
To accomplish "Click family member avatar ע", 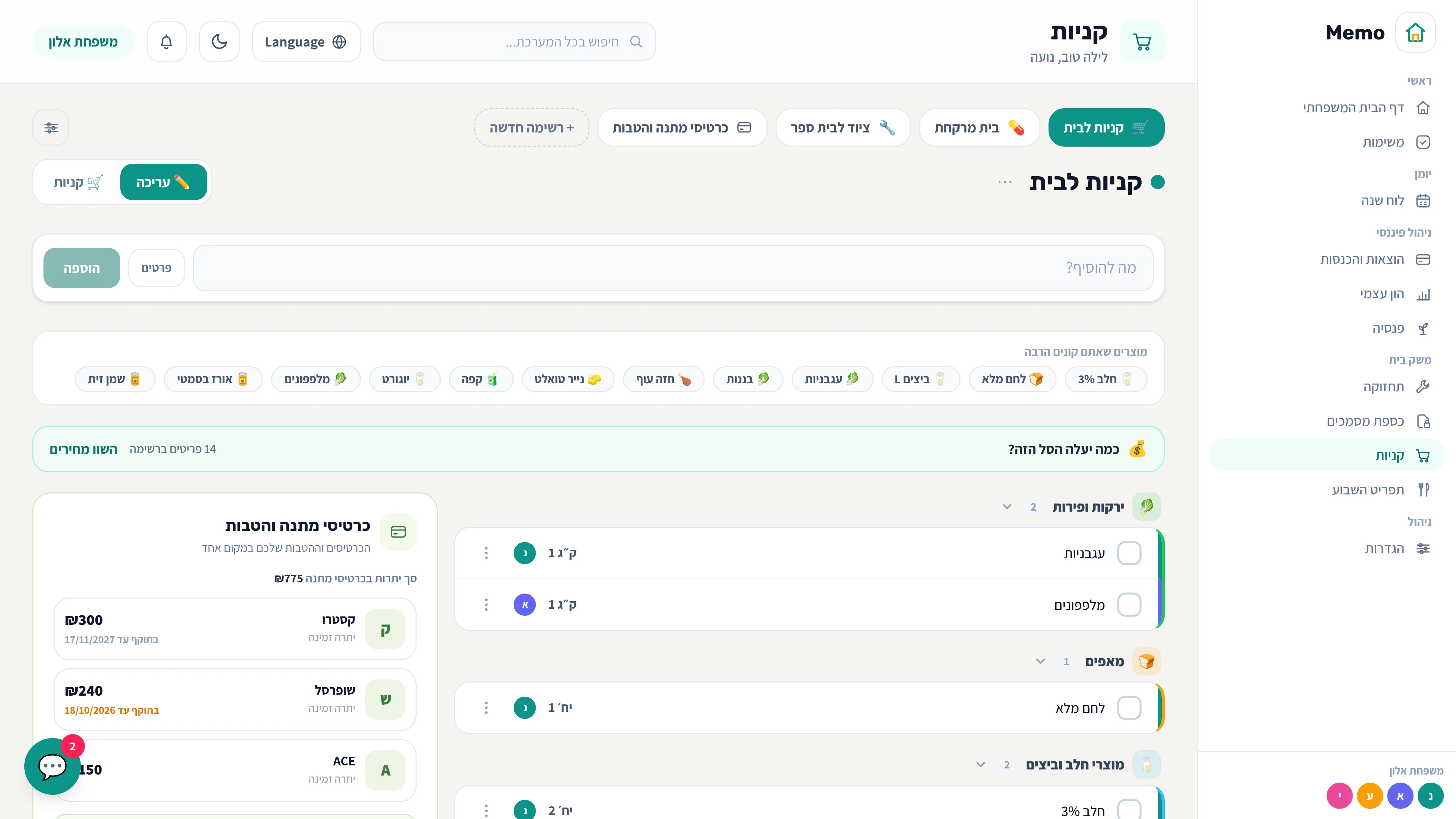I will pos(1369,796).
